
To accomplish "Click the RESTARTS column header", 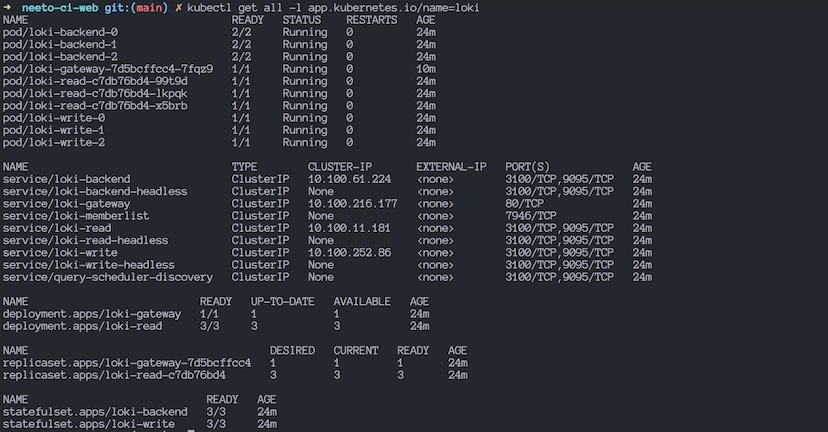I will click(372, 20).
